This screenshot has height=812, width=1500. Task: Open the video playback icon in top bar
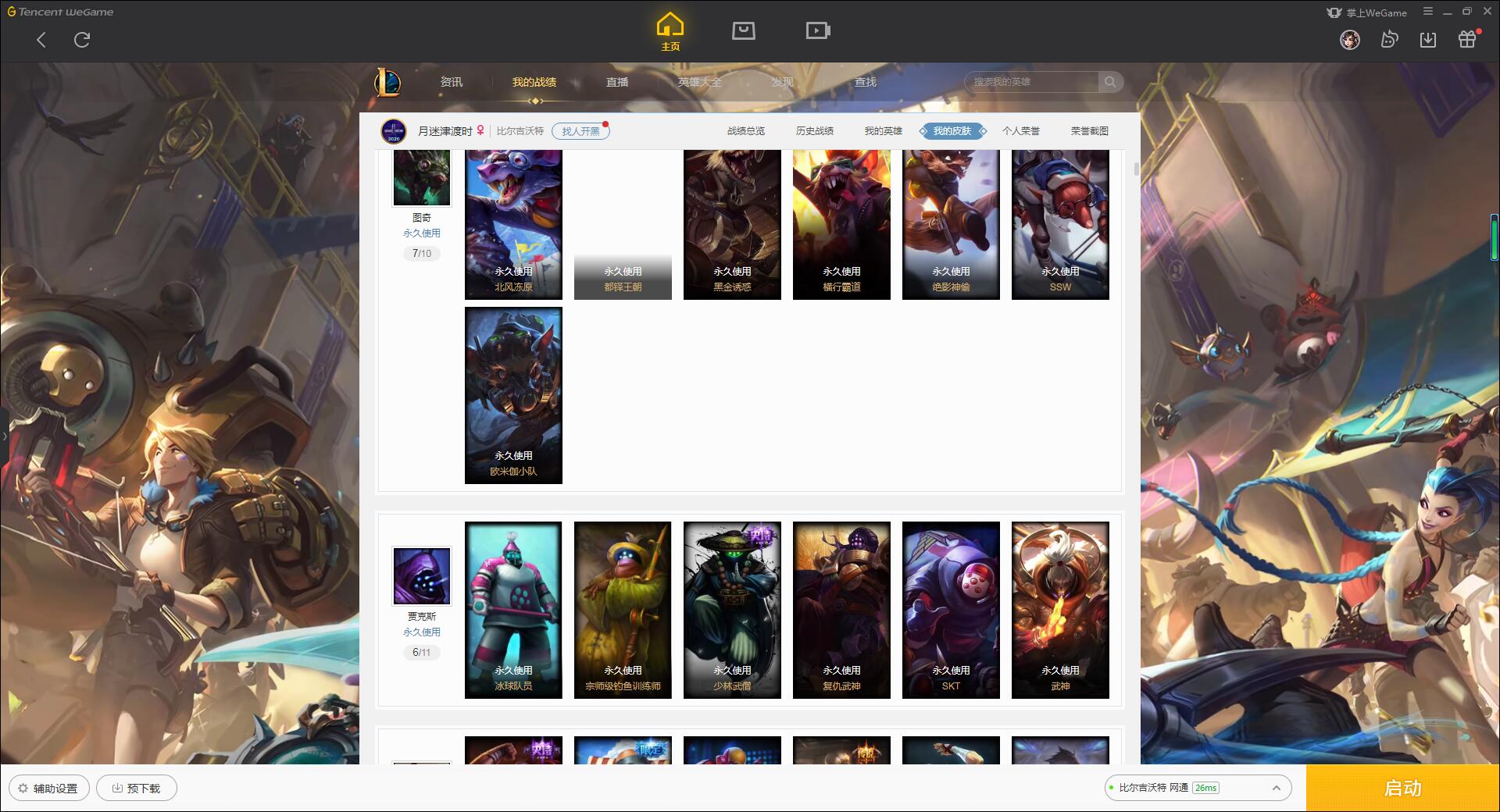click(818, 30)
